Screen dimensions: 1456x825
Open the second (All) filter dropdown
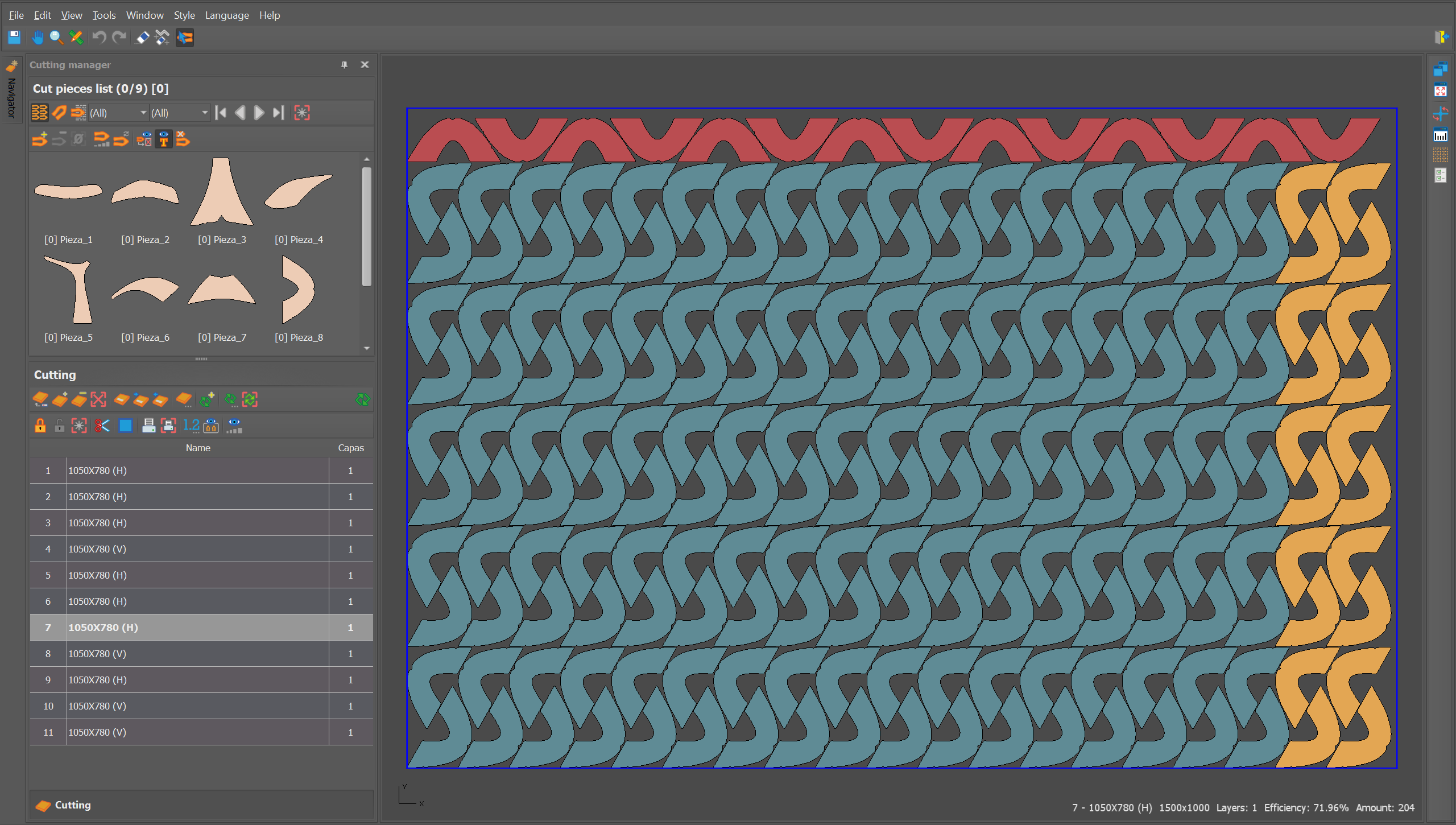[179, 113]
